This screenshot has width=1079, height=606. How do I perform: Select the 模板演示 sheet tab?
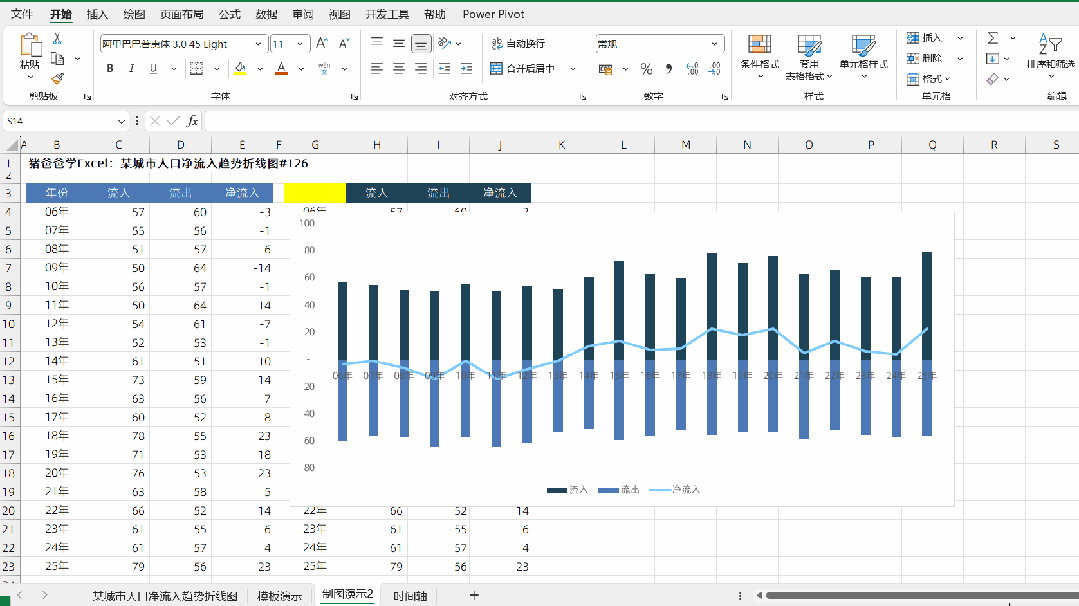point(279,596)
